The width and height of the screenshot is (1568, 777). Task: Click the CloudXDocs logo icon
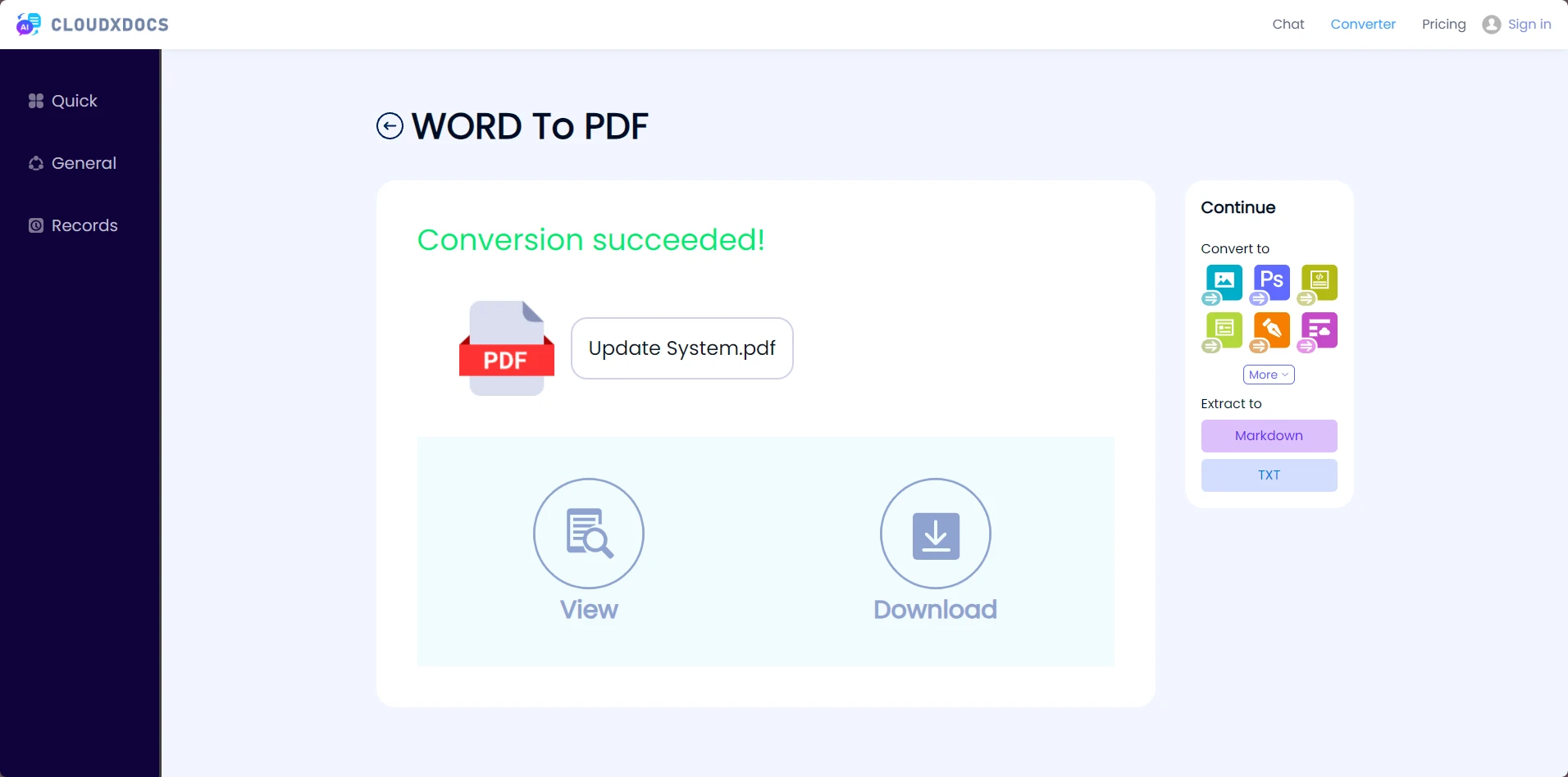tap(29, 24)
